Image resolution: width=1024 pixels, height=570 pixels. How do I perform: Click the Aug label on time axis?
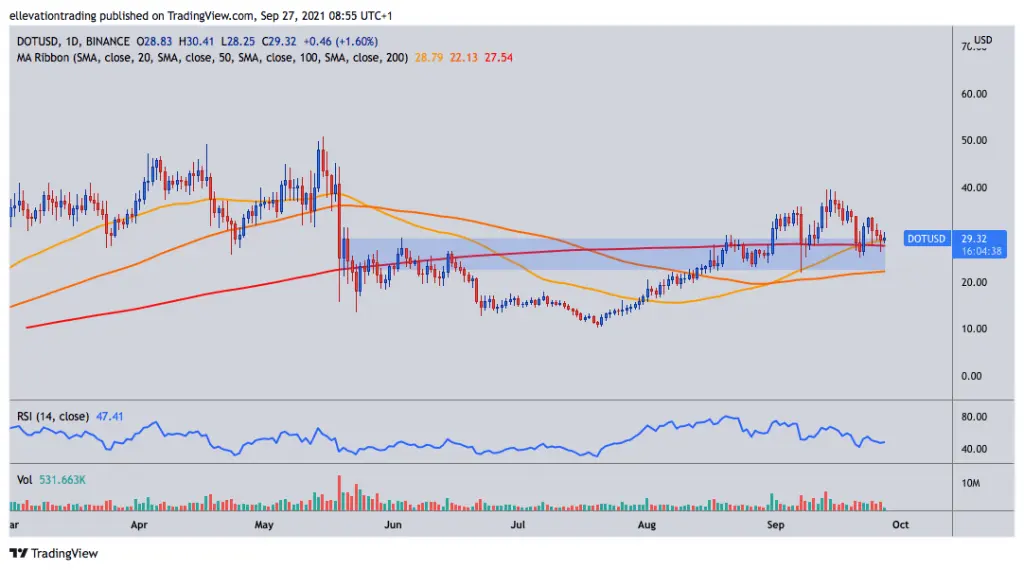647,524
